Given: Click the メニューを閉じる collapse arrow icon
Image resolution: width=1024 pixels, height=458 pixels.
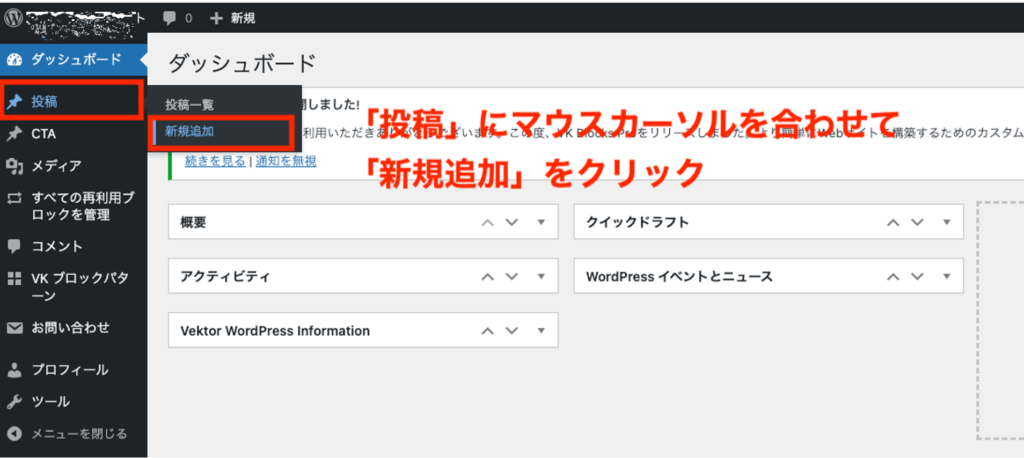Looking at the screenshot, I should click(14, 434).
